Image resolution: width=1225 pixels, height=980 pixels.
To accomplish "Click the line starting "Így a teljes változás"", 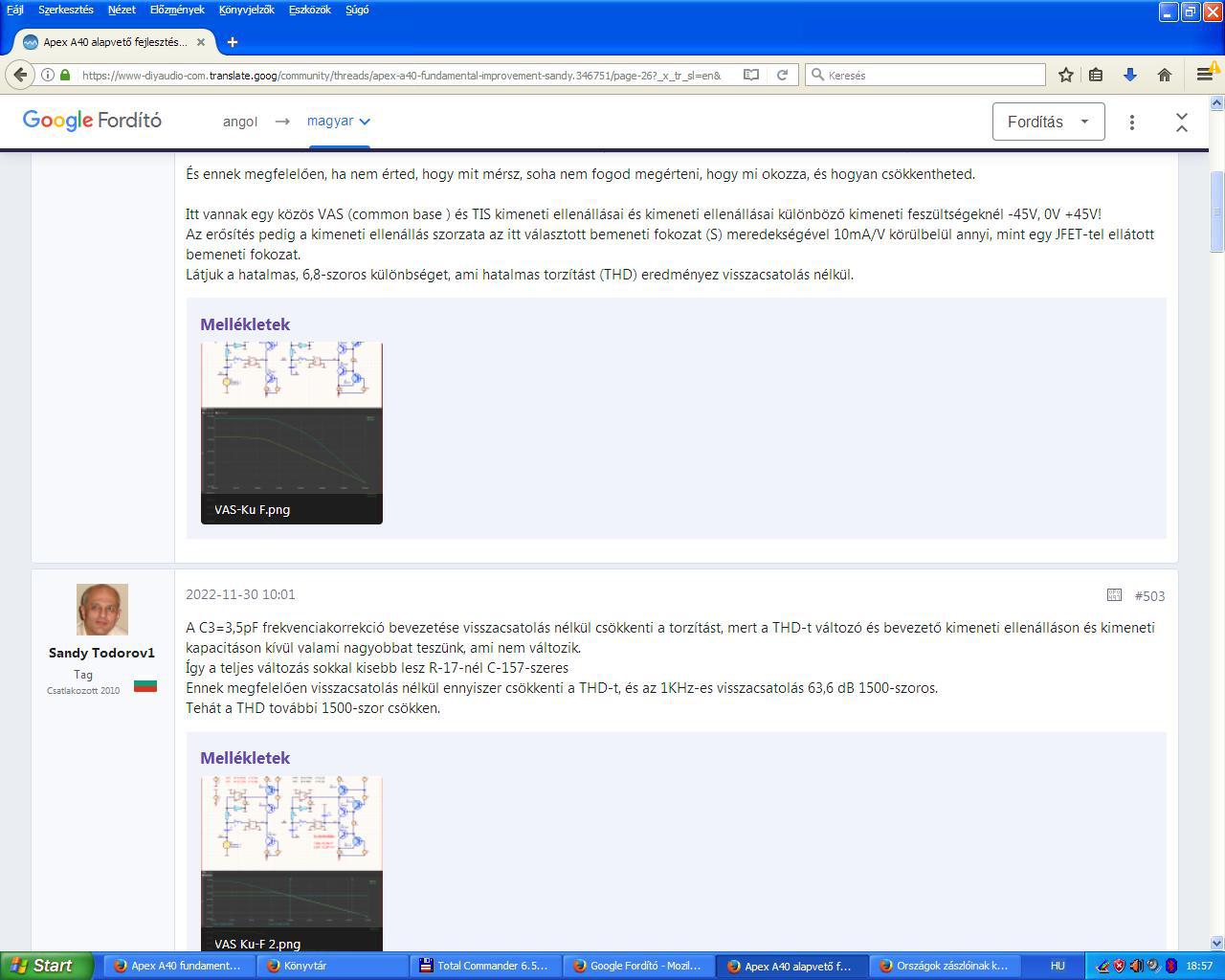I will (377, 668).
